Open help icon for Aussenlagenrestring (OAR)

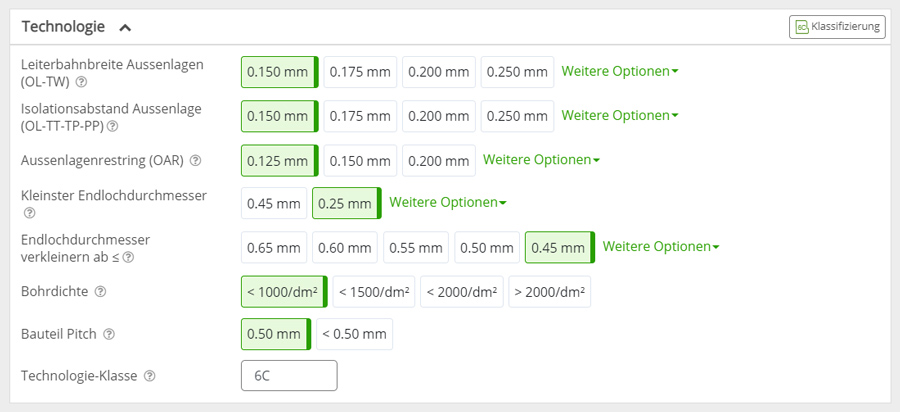(196, 160)
